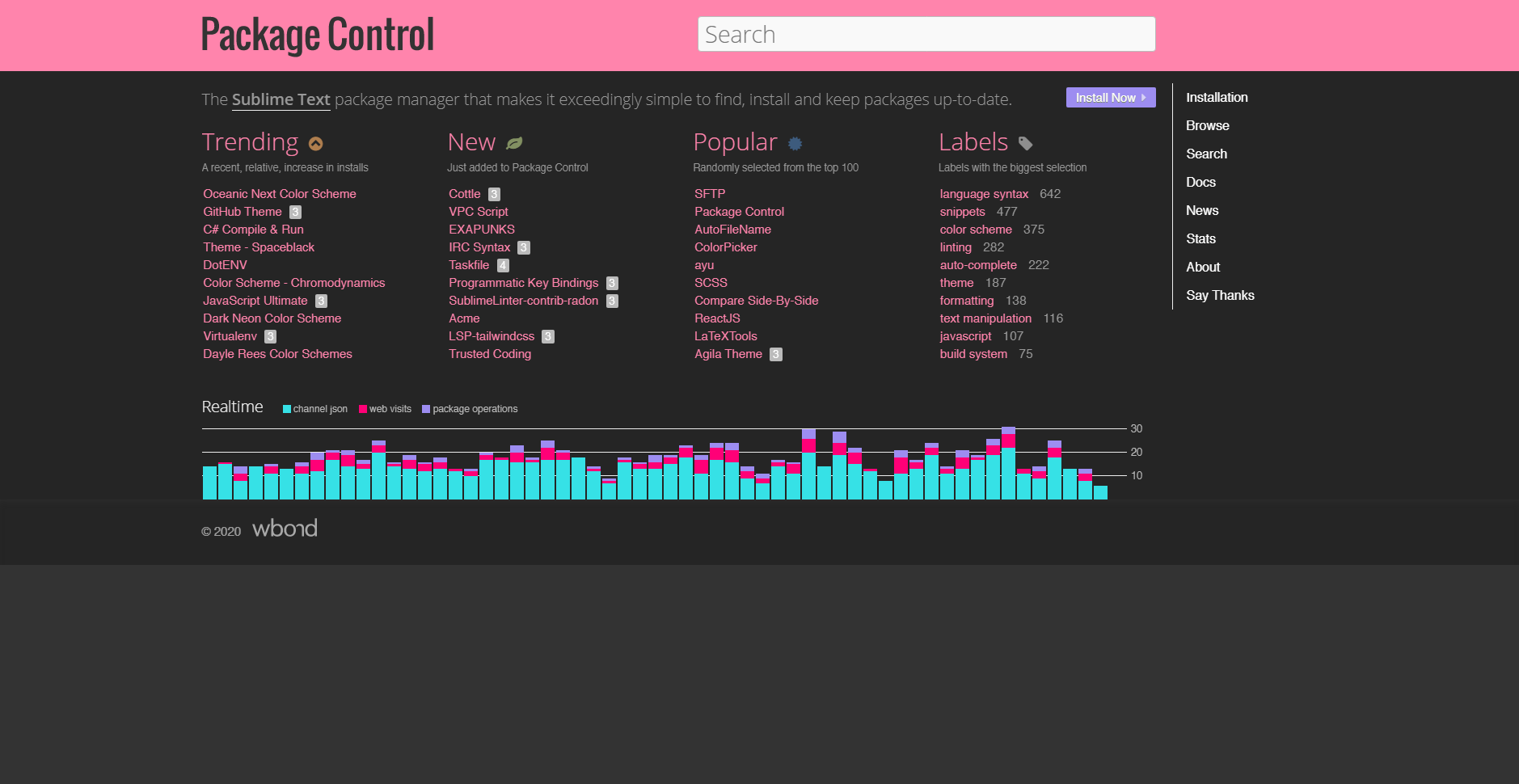The width and height of the screenshot is (1519, 784).
Task: Open the language syntax label
Action: (x=984, y=194)
